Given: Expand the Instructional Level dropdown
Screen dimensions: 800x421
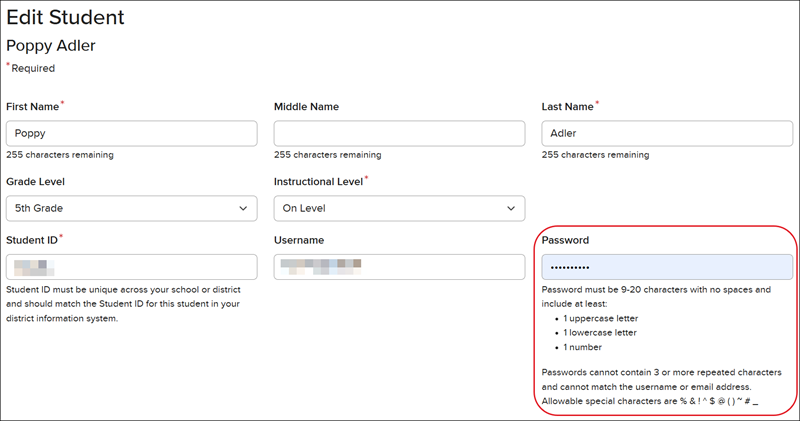Looking at the screenshot, I should pos(399,208).
